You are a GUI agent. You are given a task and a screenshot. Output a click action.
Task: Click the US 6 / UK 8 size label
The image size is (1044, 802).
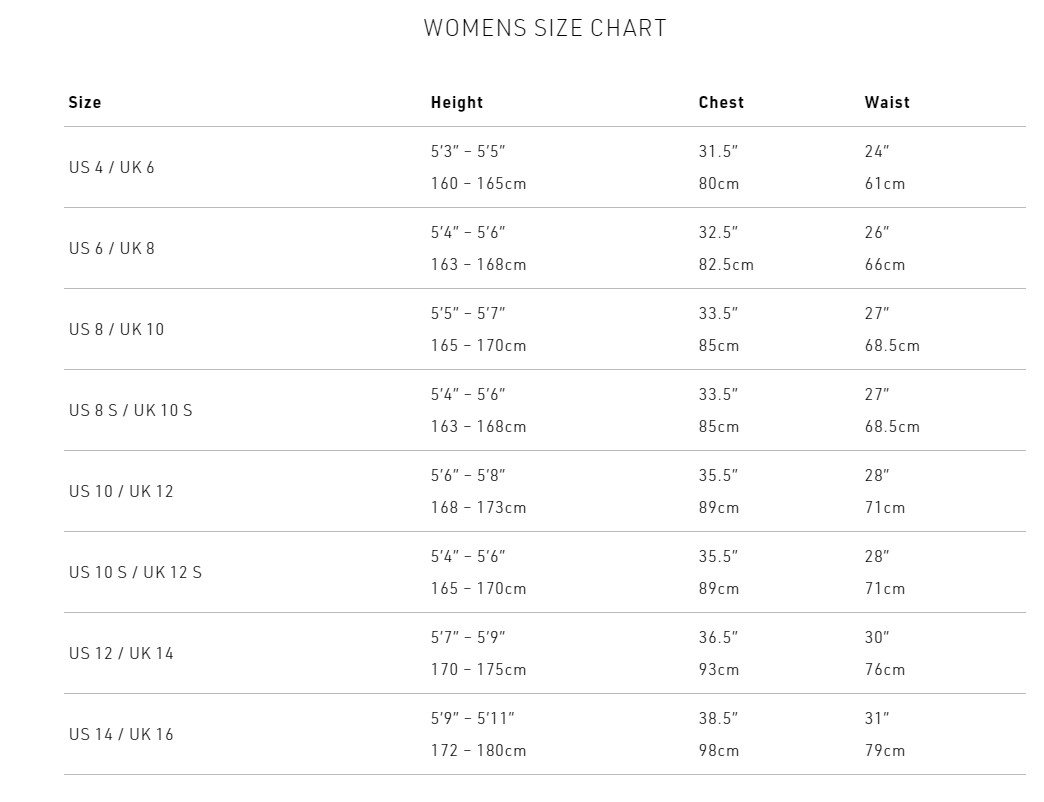[111, 248]
